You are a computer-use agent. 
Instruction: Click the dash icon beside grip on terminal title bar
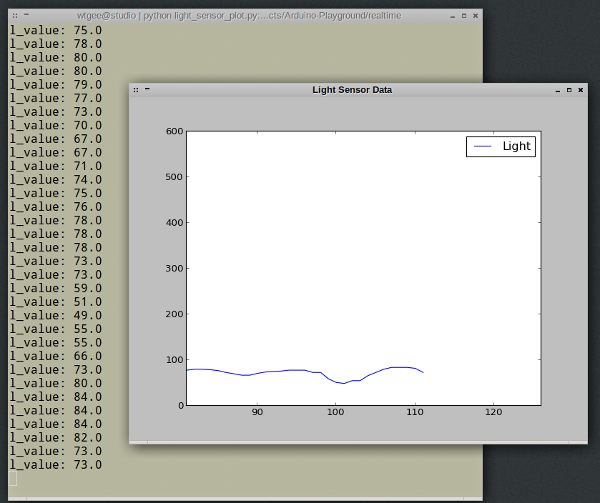click(26, 15)
